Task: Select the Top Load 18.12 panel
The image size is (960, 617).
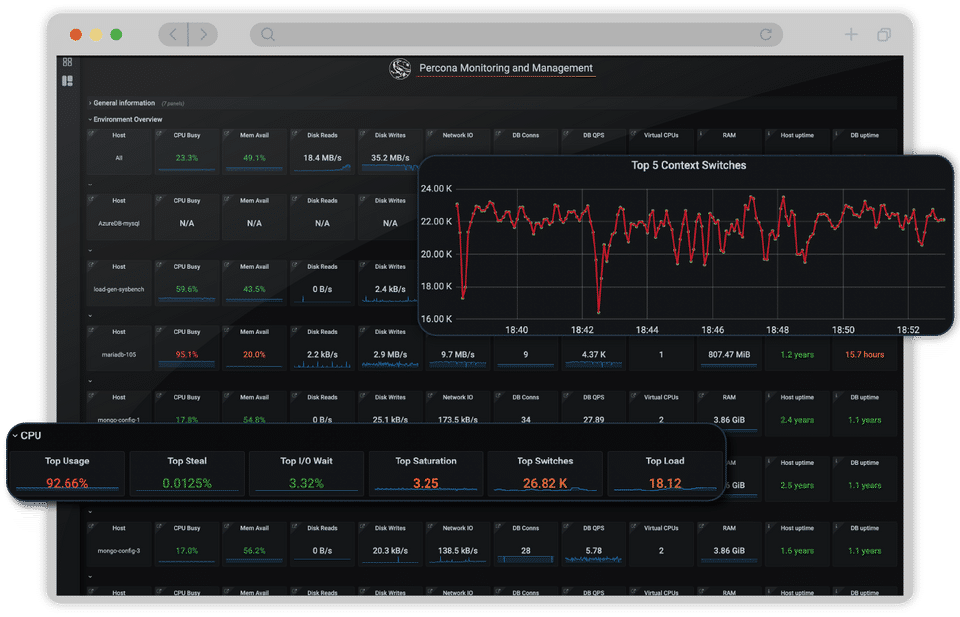Action: pyautogui.click(x=665, y=474)
